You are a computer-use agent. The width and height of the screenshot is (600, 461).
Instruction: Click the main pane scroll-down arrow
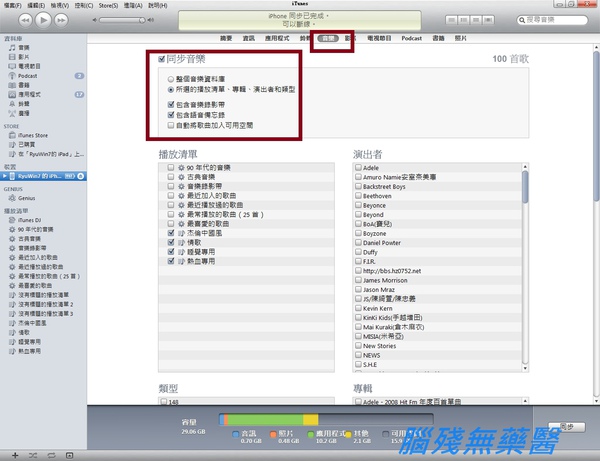(x=596, y=401)
